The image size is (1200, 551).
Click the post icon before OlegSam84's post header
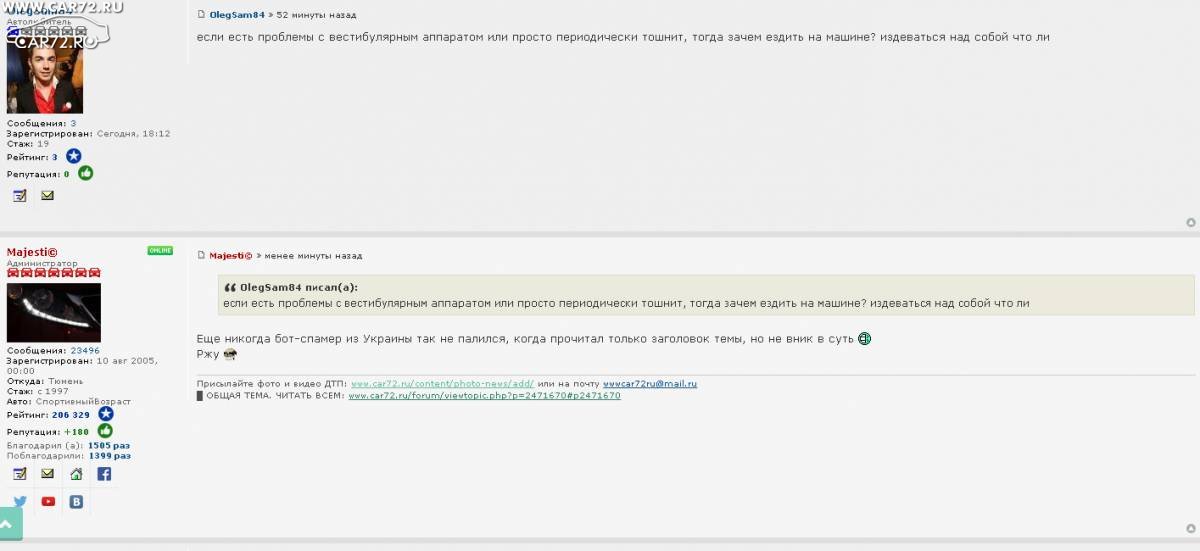201,15
